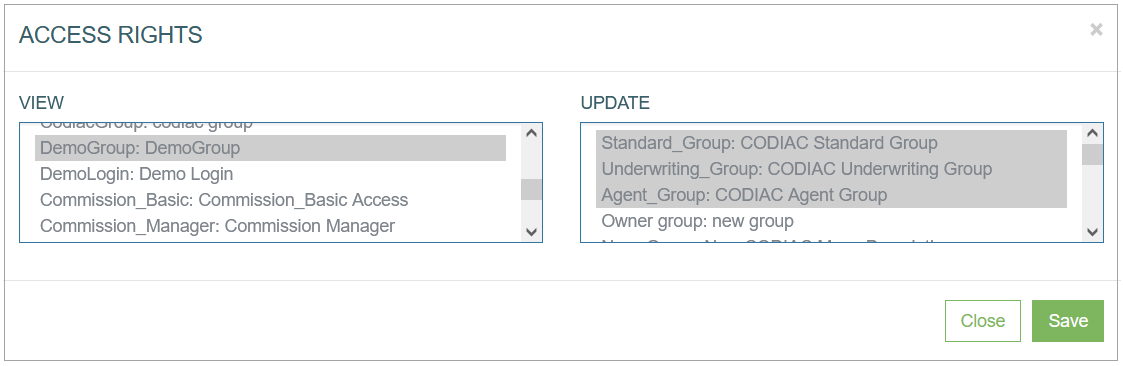
Task: Select Agent_Group: CODIAC Agent Group
Action: (832, 195)
